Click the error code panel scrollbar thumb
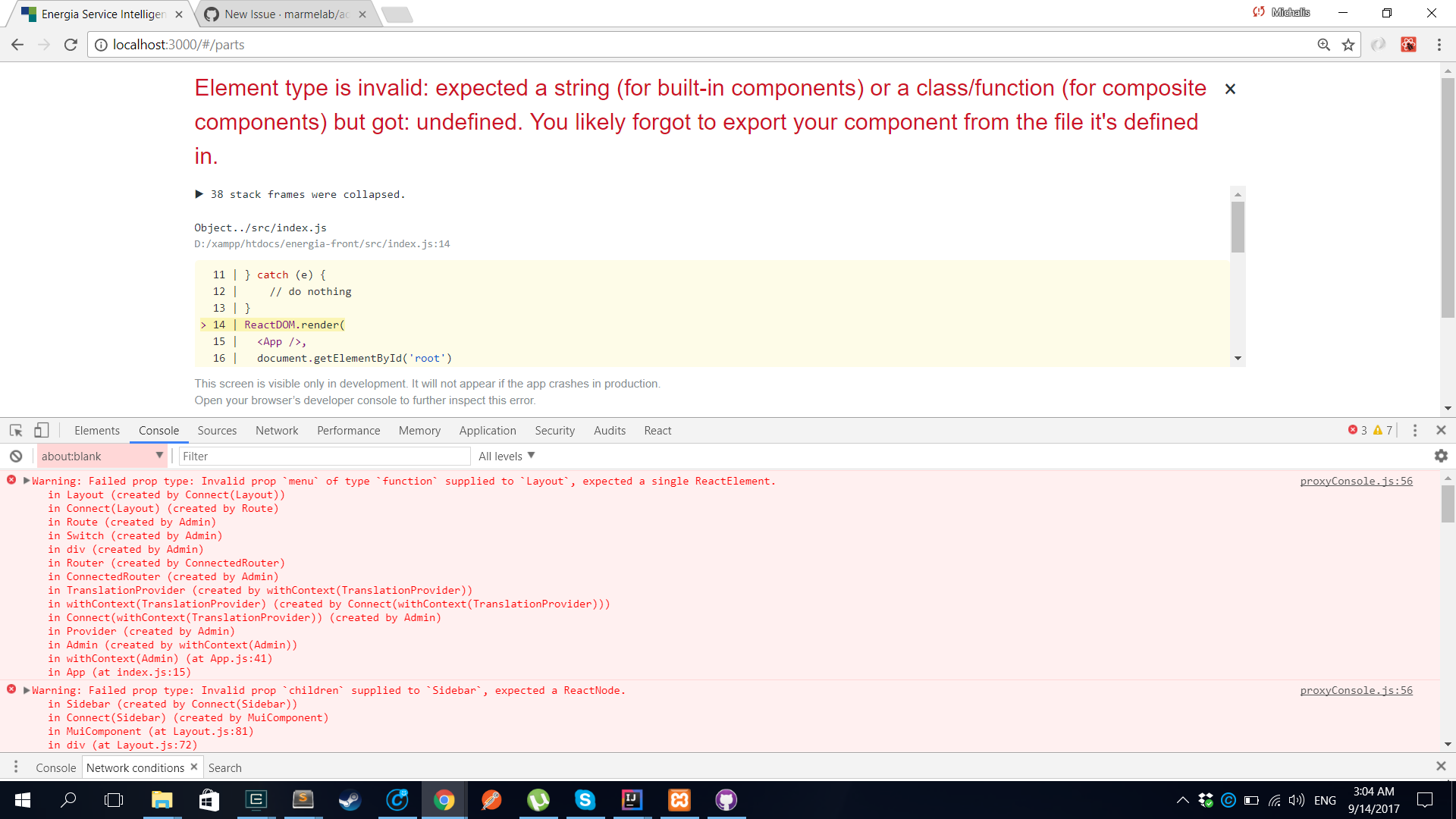 pos(1238,227)
